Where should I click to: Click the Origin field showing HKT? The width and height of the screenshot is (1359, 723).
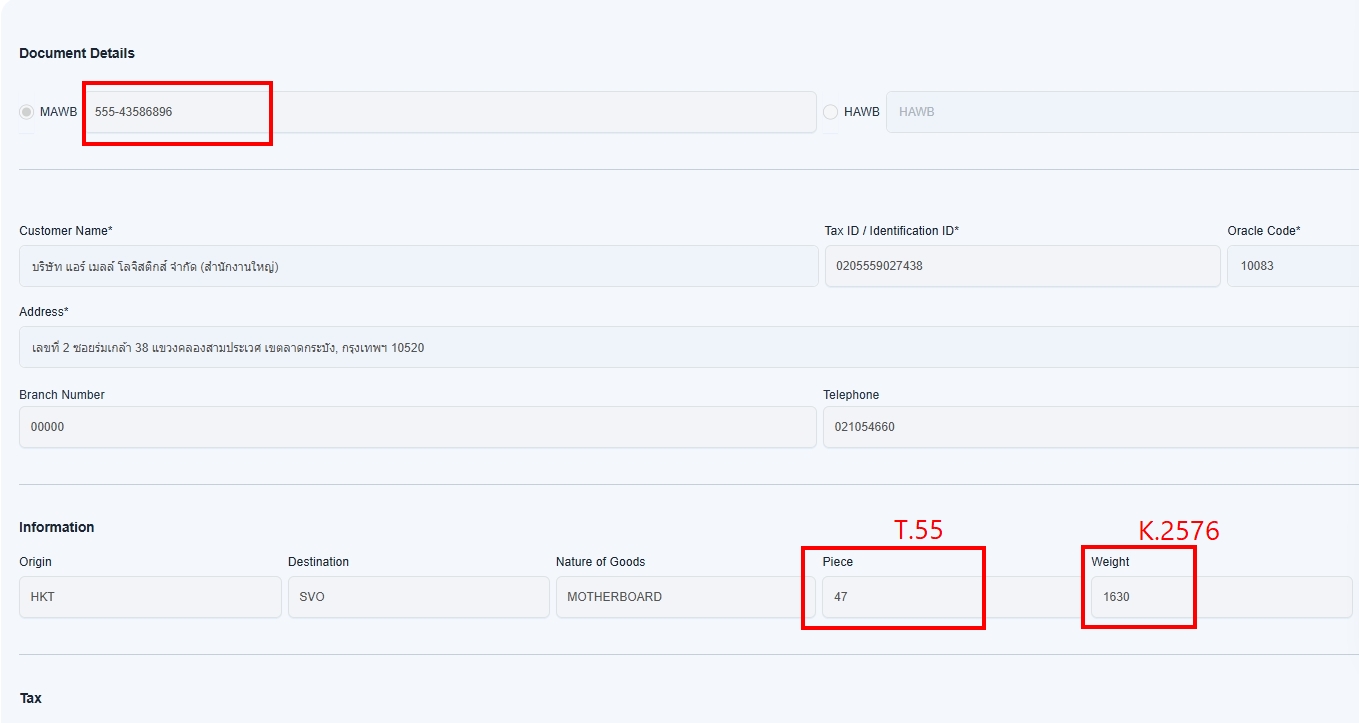point(150,597)
